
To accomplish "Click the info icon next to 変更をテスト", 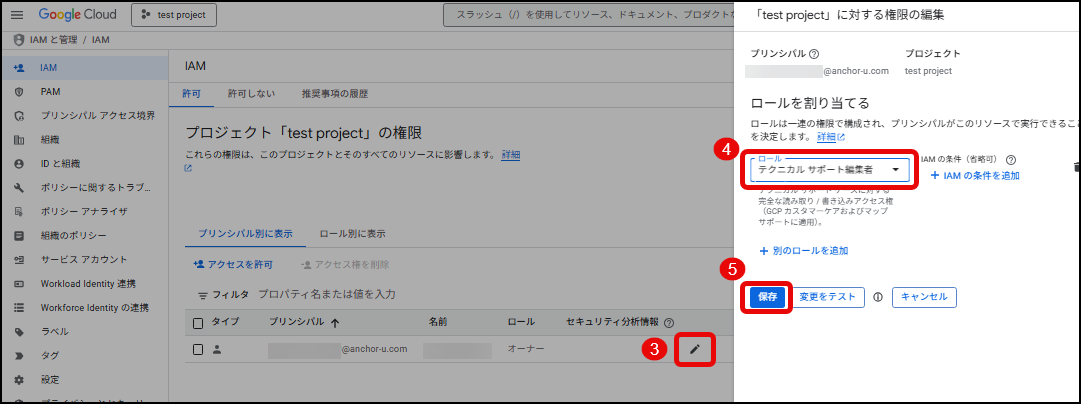I will point(878,297).
